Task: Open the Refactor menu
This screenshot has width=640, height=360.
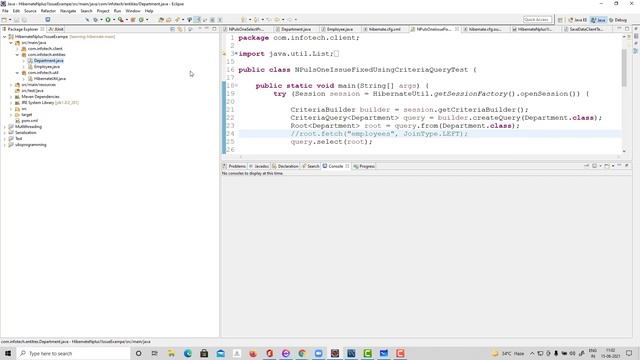Action: 48,11
